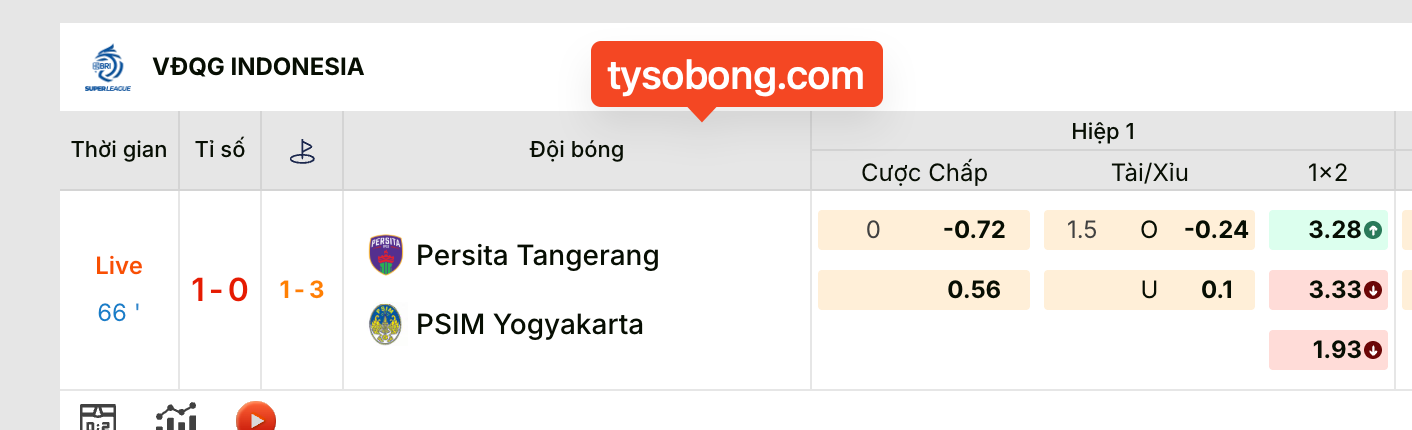
Task: Click the red down arrow beside 1.93
Action: [1373, 351]
